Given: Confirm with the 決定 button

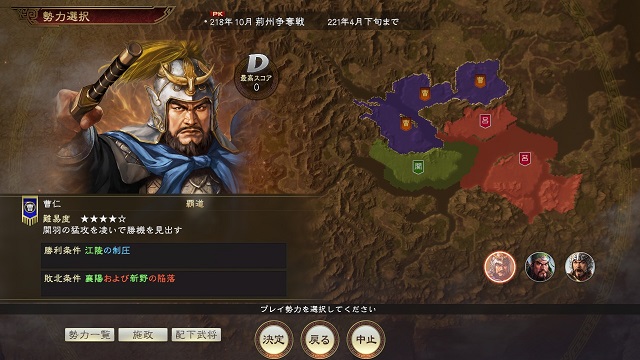Looking at the screenshot, I should 273,339.
